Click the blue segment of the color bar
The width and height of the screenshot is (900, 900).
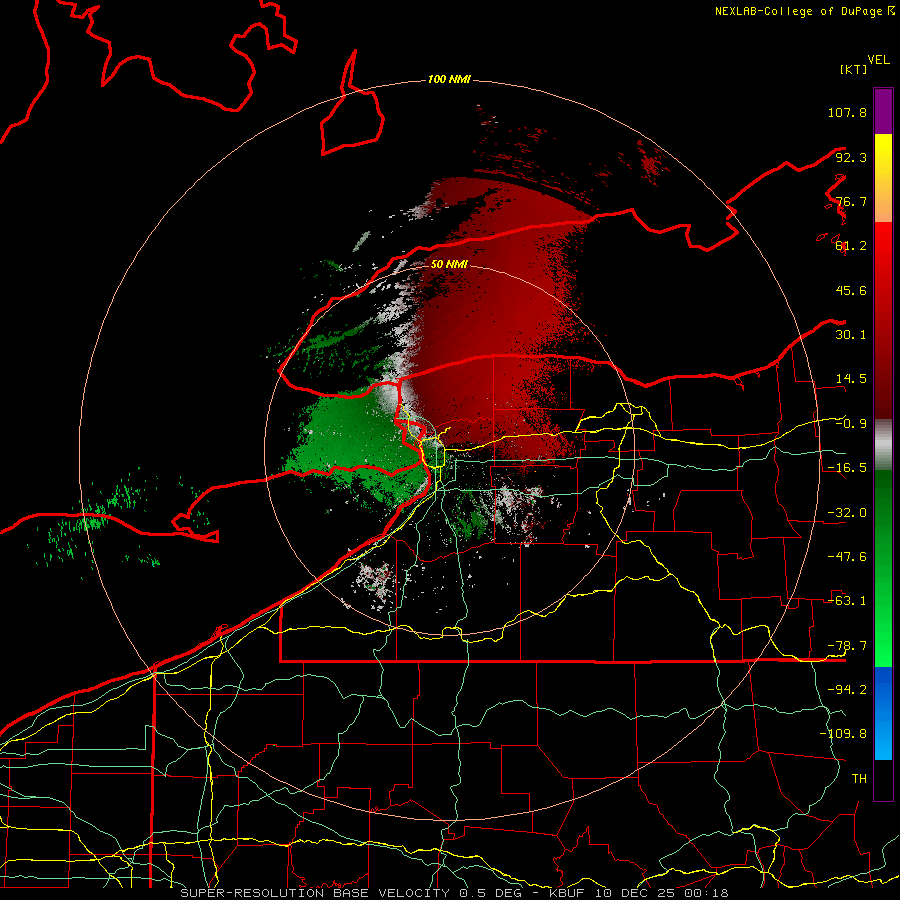[x=883, y=713]
